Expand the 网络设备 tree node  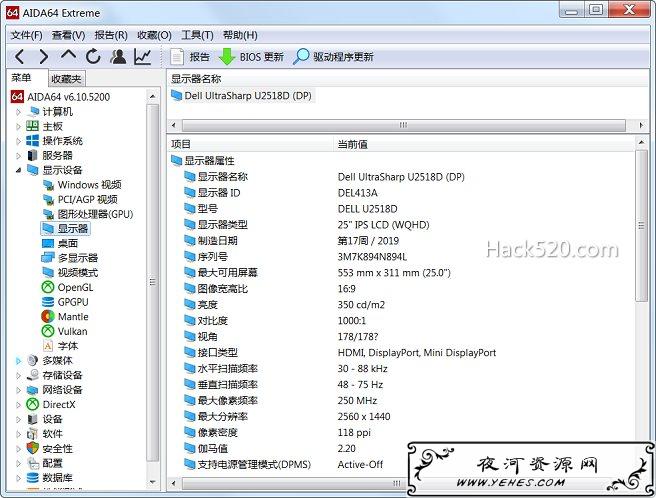18,390
